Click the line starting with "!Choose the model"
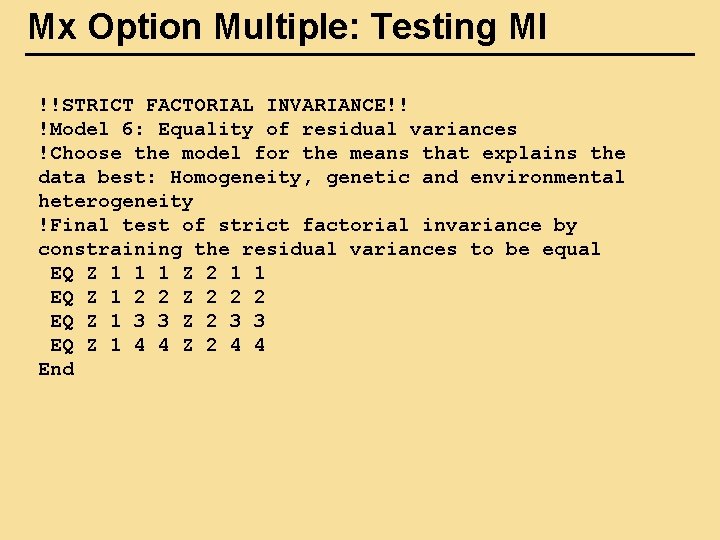Image resolution: width=720 pixels, height=540 pixels. [331, 153]
